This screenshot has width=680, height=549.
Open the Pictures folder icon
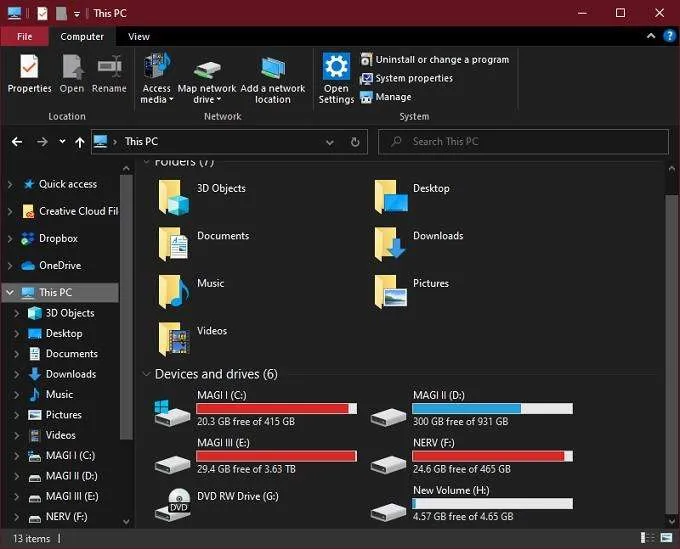390,292
